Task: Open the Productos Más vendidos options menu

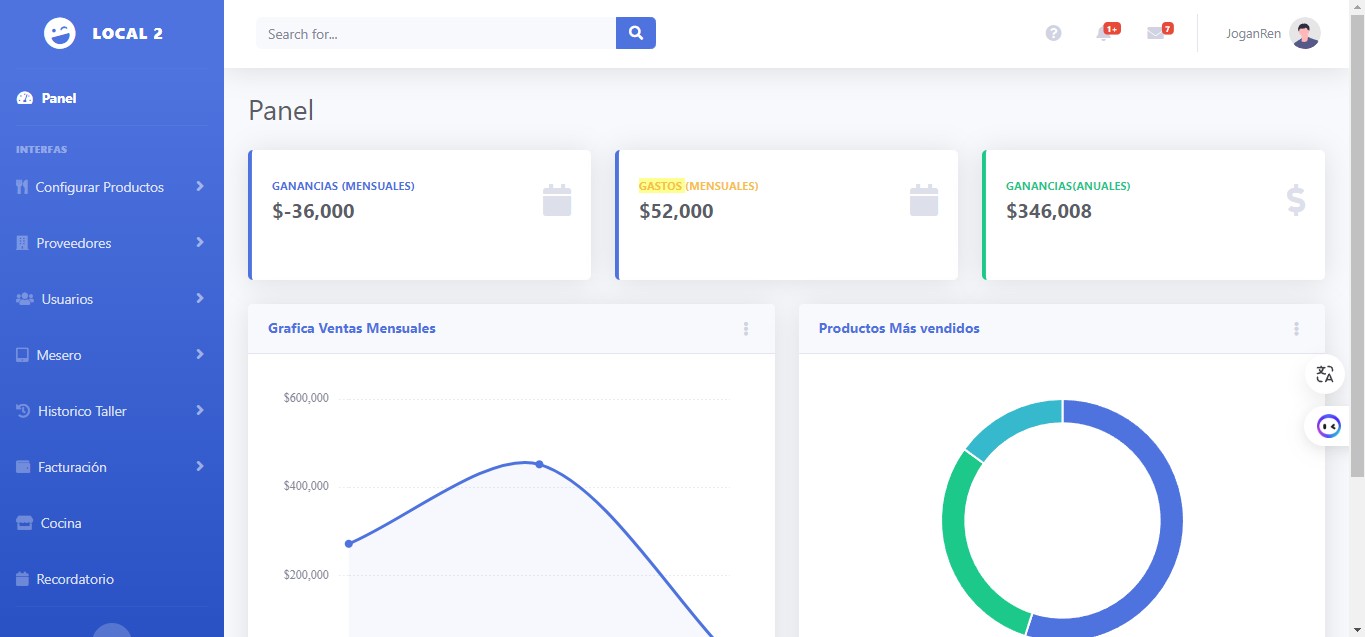Action: point(1296,329)
